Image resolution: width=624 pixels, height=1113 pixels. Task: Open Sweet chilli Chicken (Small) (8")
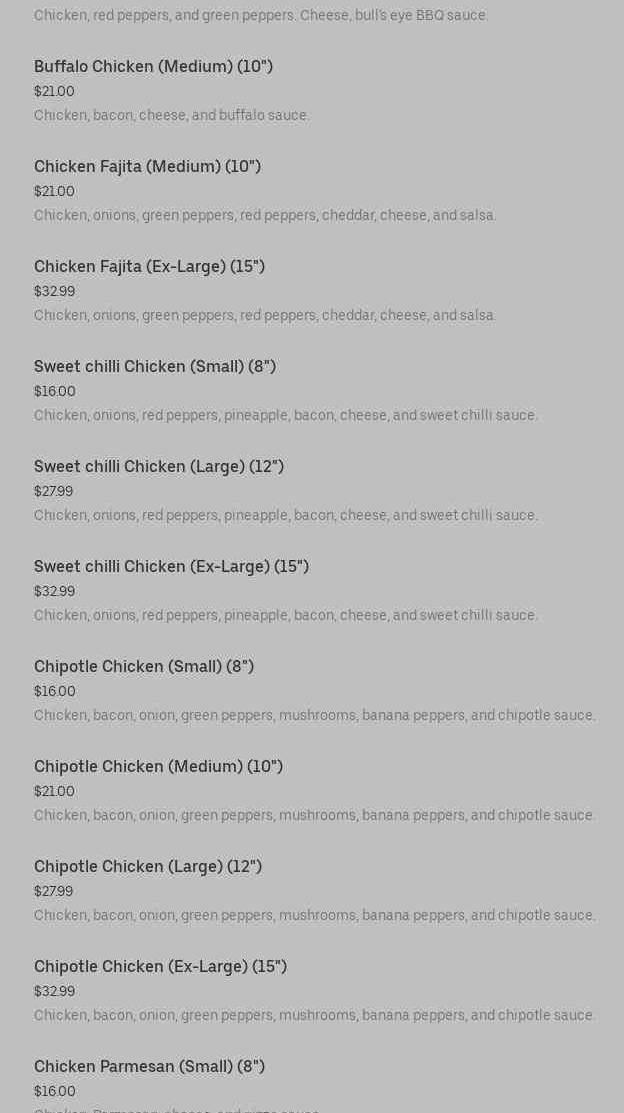155,367
